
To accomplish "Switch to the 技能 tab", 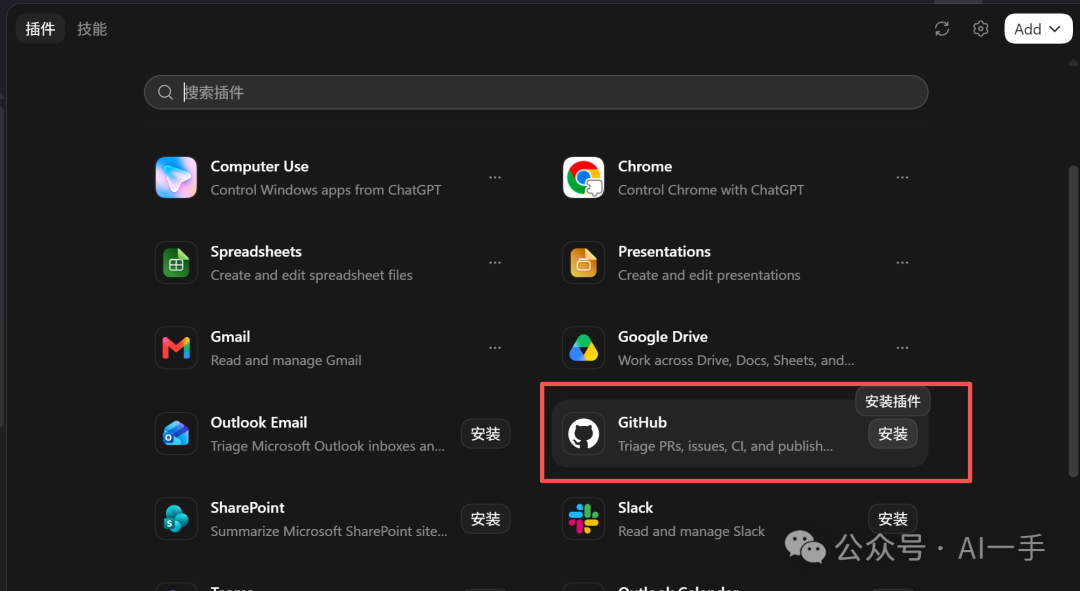I will [x=92, y=29].
